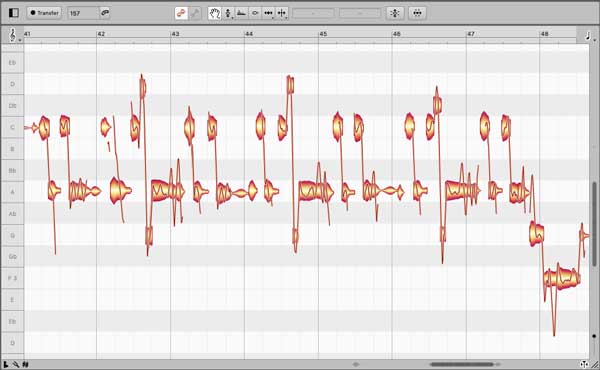This screenshot has height=370, width=600.
Task: Click the G label in pitch ruler
Action: point(12,235)
